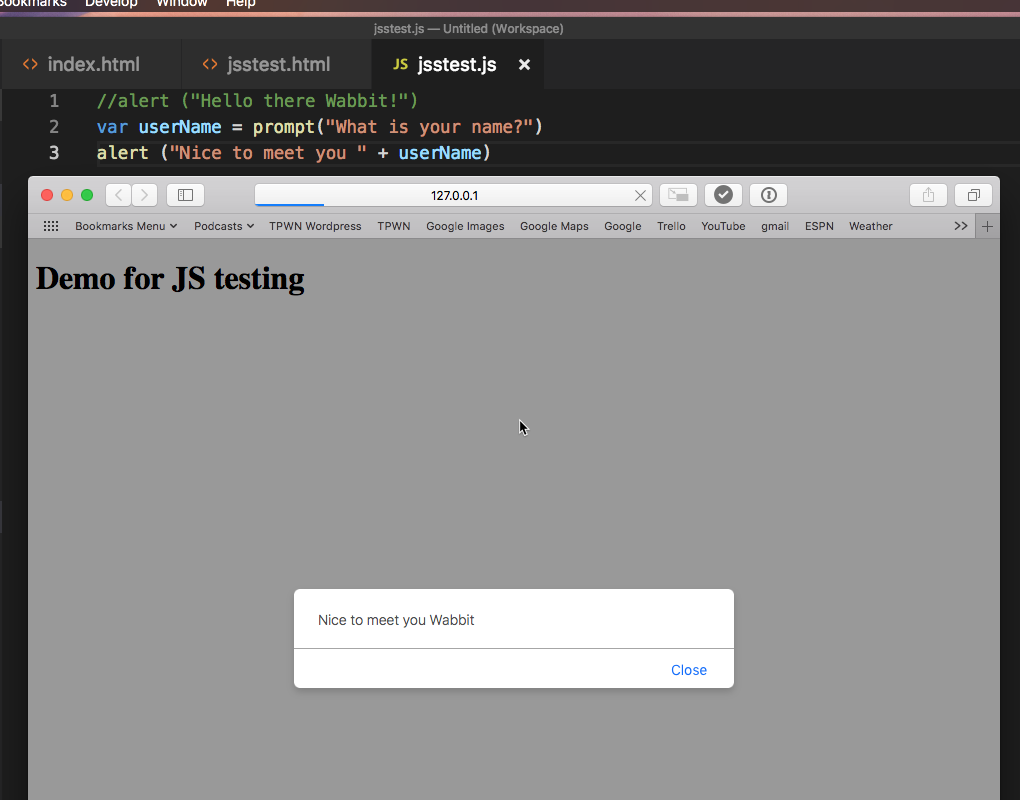Open the Help menu in menu bar
The width and height of the screenshot is (1020, 800).
pos(241,3)
